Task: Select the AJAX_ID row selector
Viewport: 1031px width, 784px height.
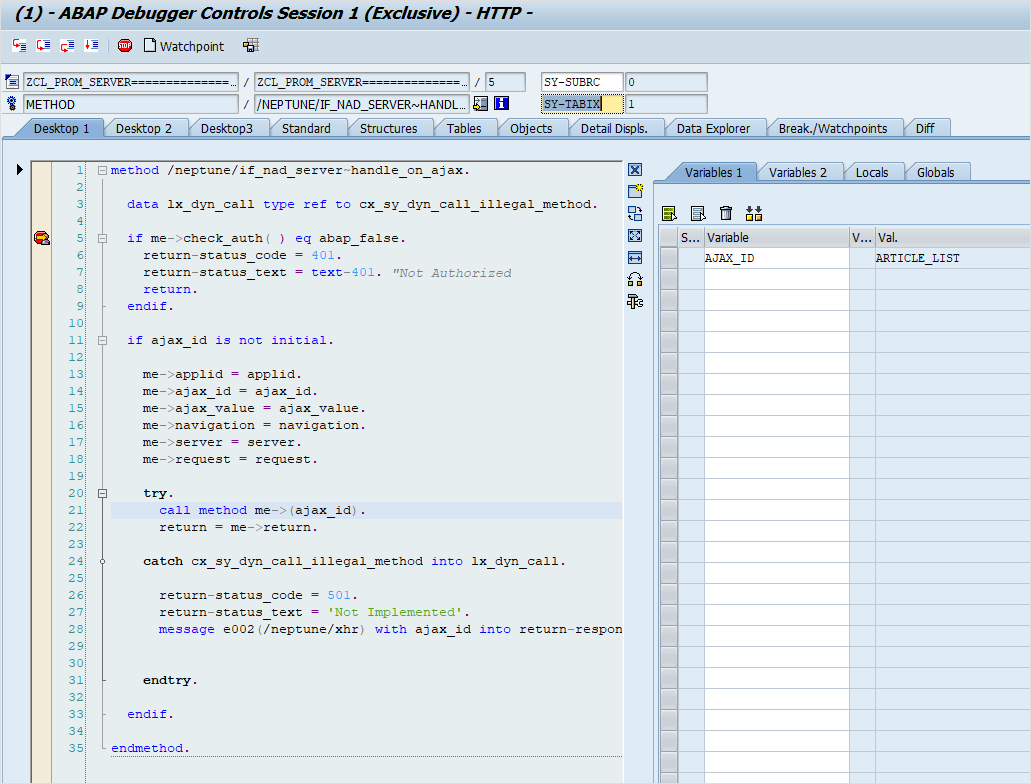Action: pyautogui.click(x=668, y=258)
